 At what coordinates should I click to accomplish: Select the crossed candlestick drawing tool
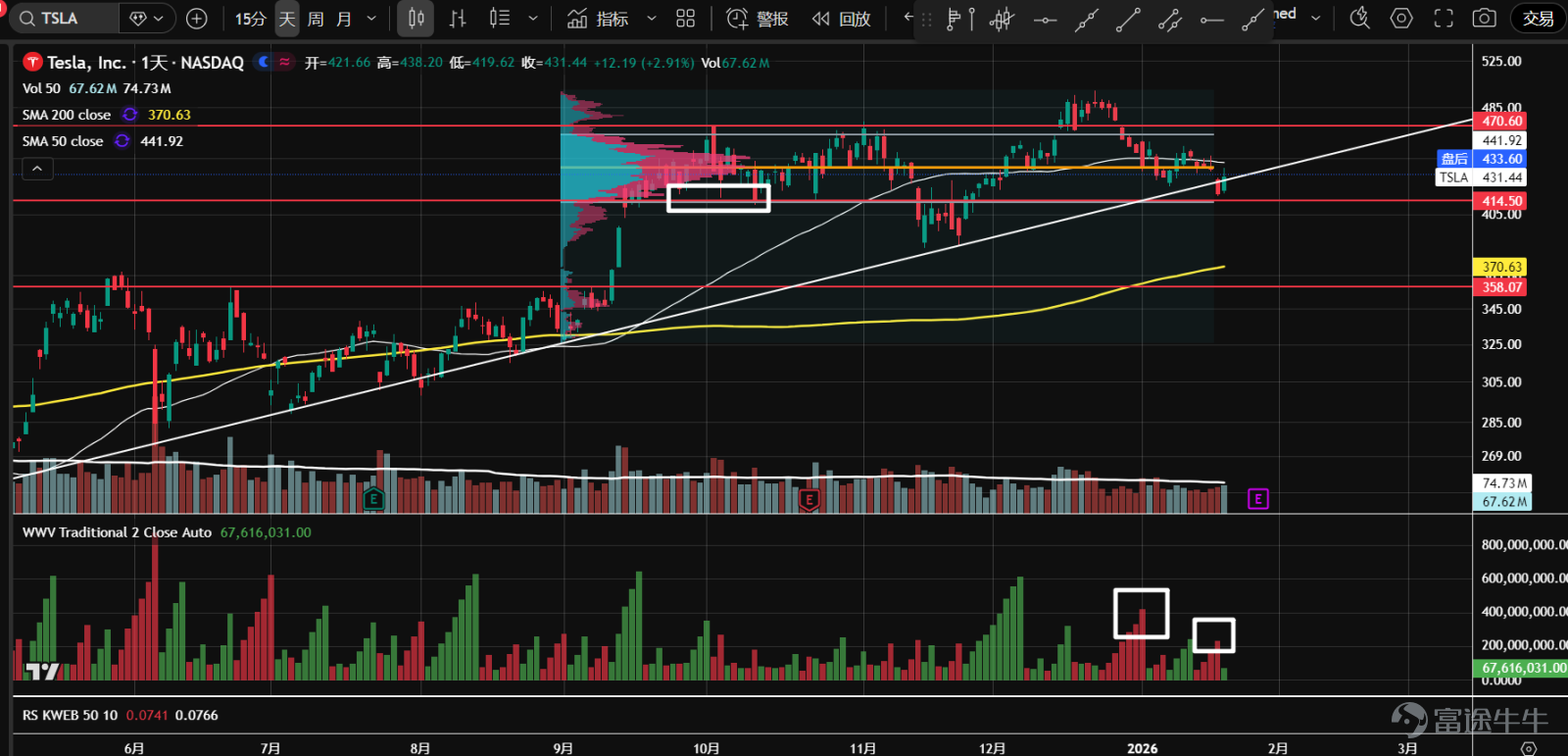(1002, 19)
